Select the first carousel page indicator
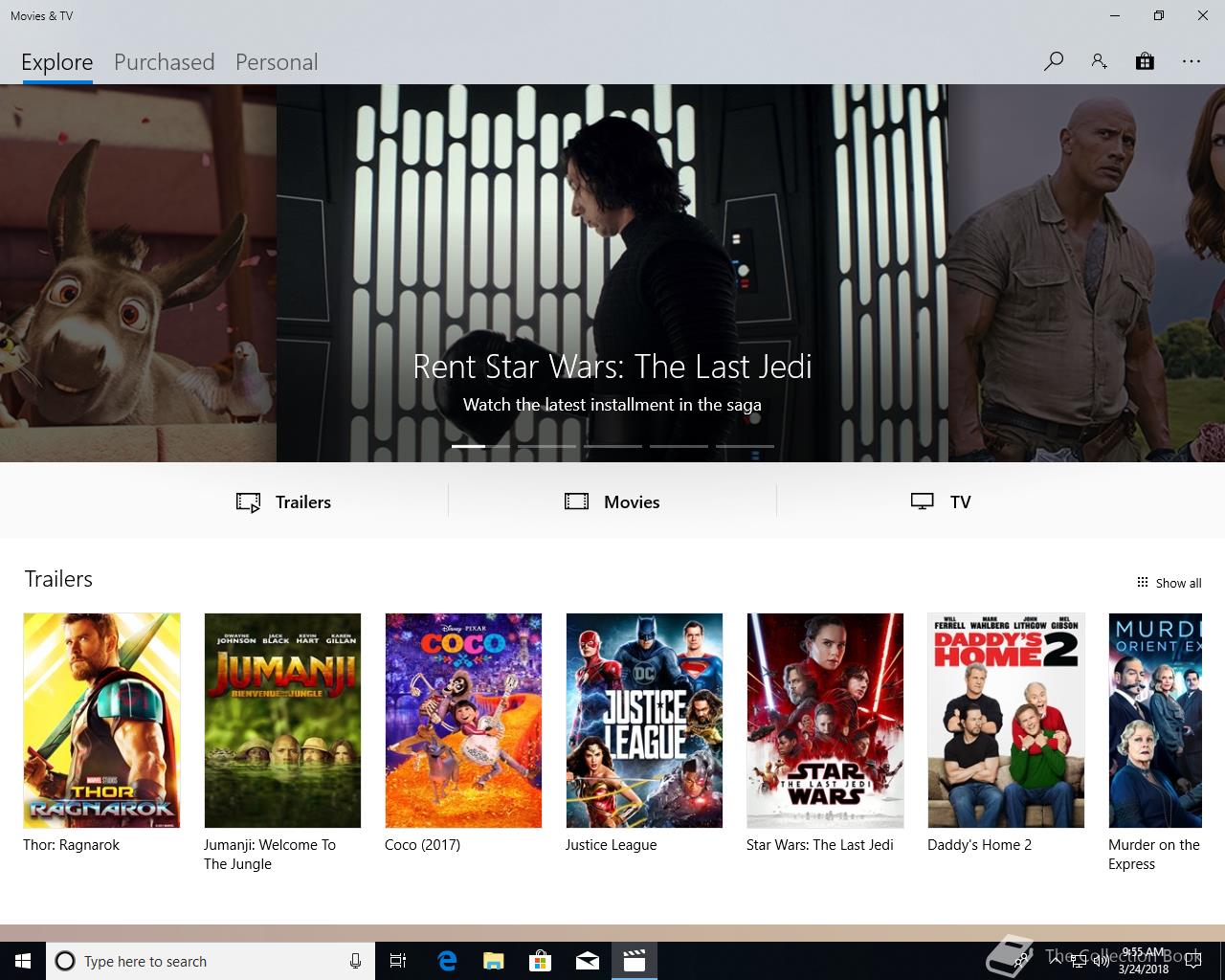Image resolution: width=1225 pixels, height=980 pixels. point(480,446)
